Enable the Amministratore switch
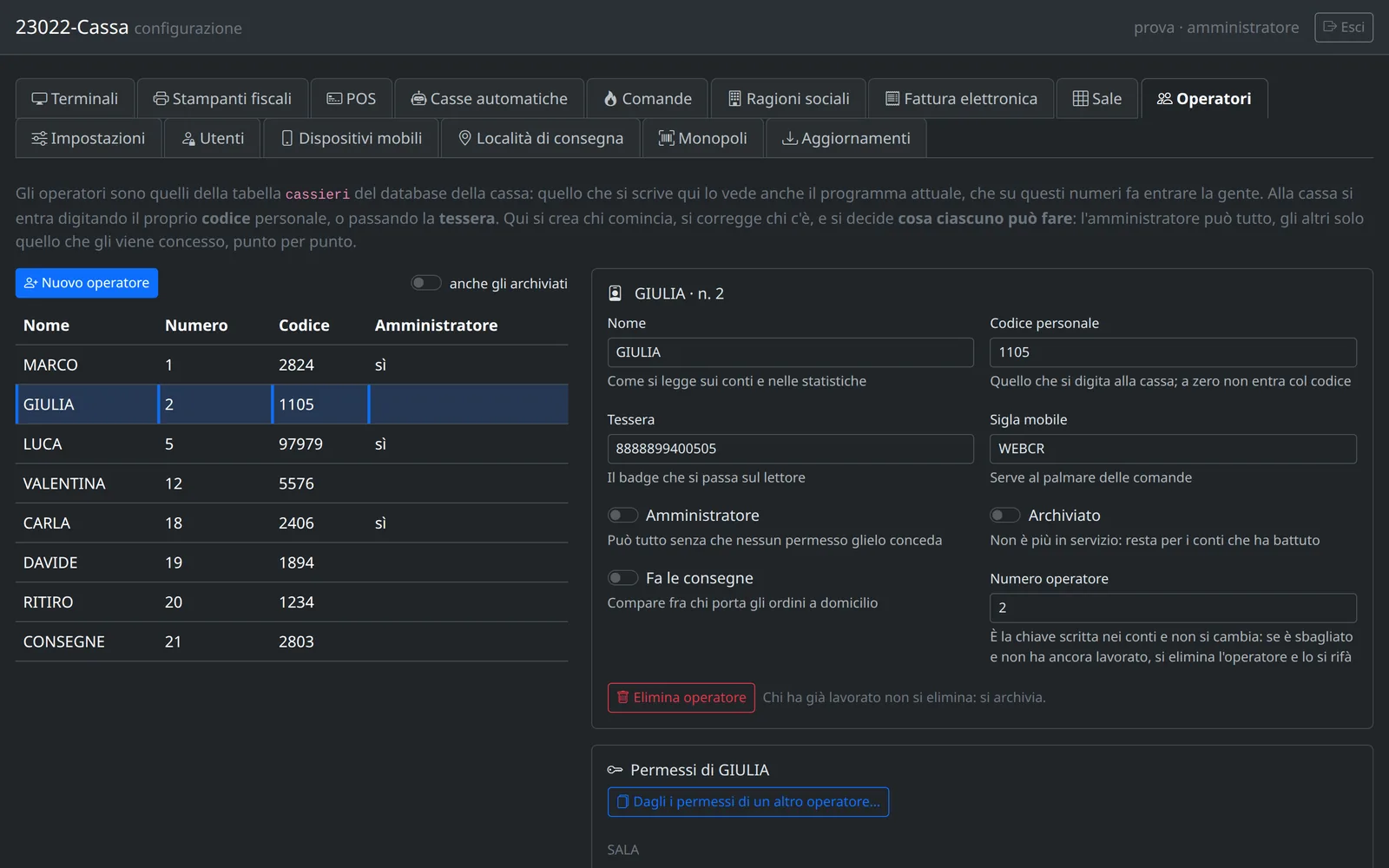This screenshot has width=1389, height=868. (x=622, y=515)
